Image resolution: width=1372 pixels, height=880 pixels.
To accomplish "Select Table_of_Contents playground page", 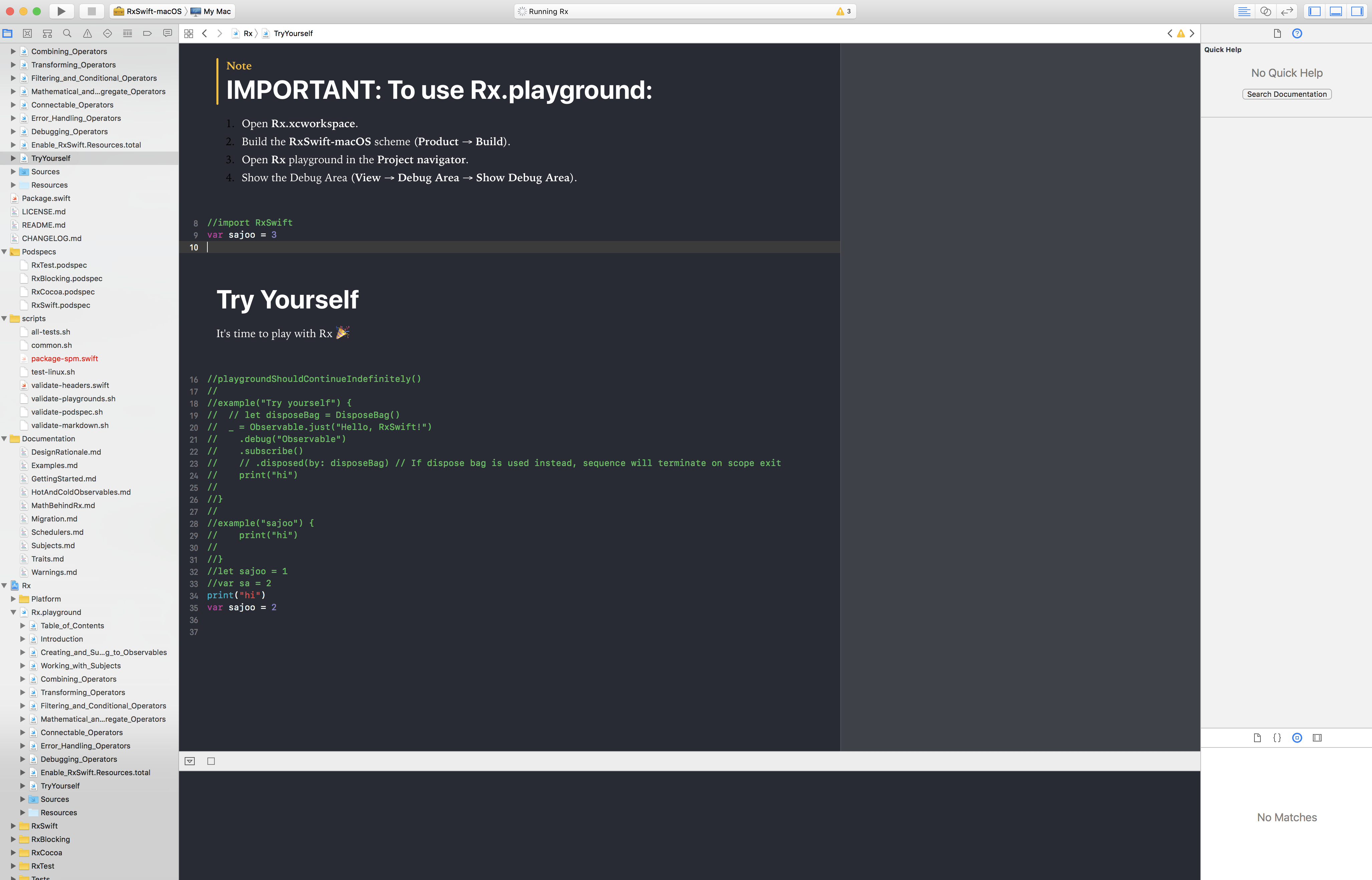I will (72, 626).
